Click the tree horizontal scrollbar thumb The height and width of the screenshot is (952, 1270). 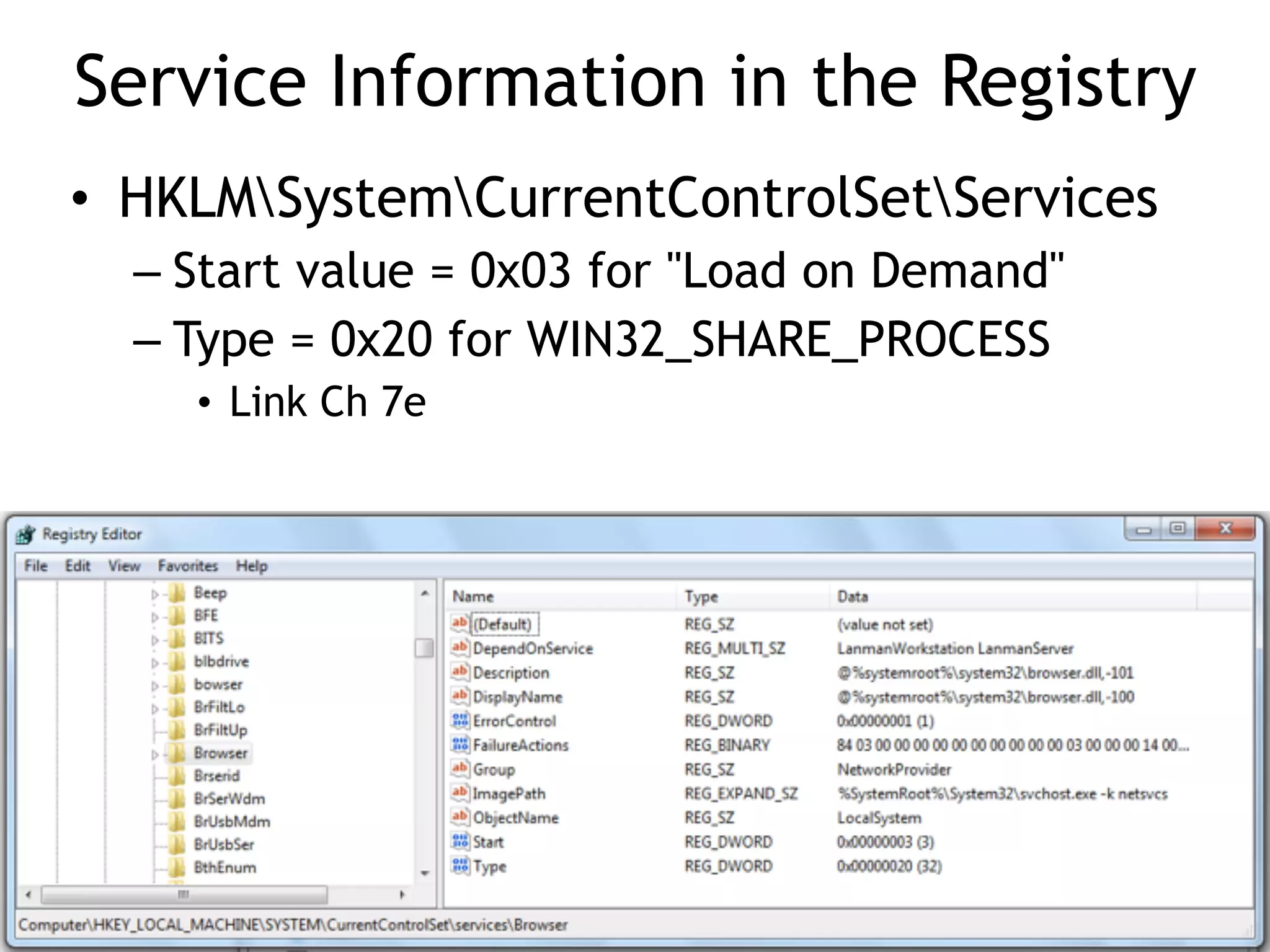tap(184, 895)
